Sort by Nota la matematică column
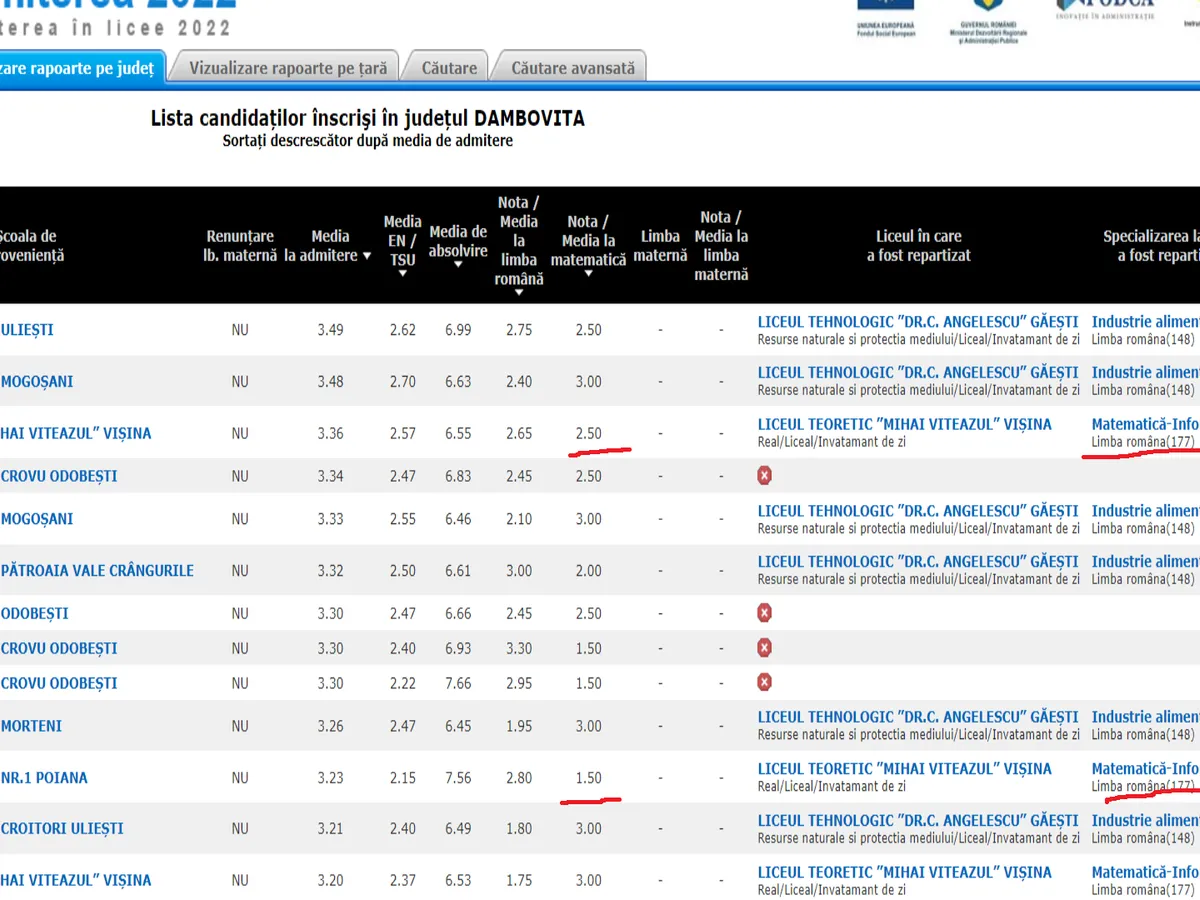This screenshot has width=1200, height=900. pyautogui.click(x=588, y=274)
